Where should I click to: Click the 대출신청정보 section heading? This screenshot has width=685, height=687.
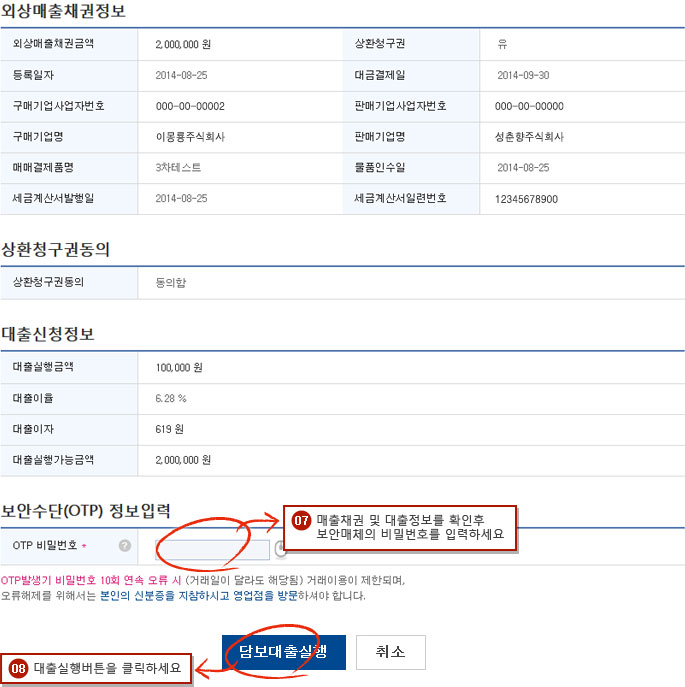point(48,334)
